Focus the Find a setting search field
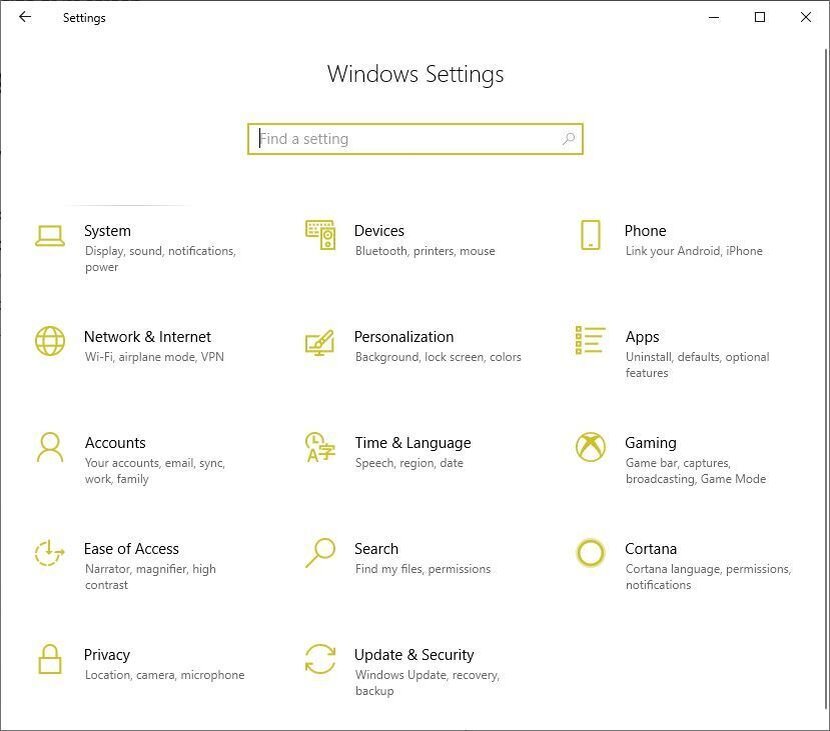 415,139
